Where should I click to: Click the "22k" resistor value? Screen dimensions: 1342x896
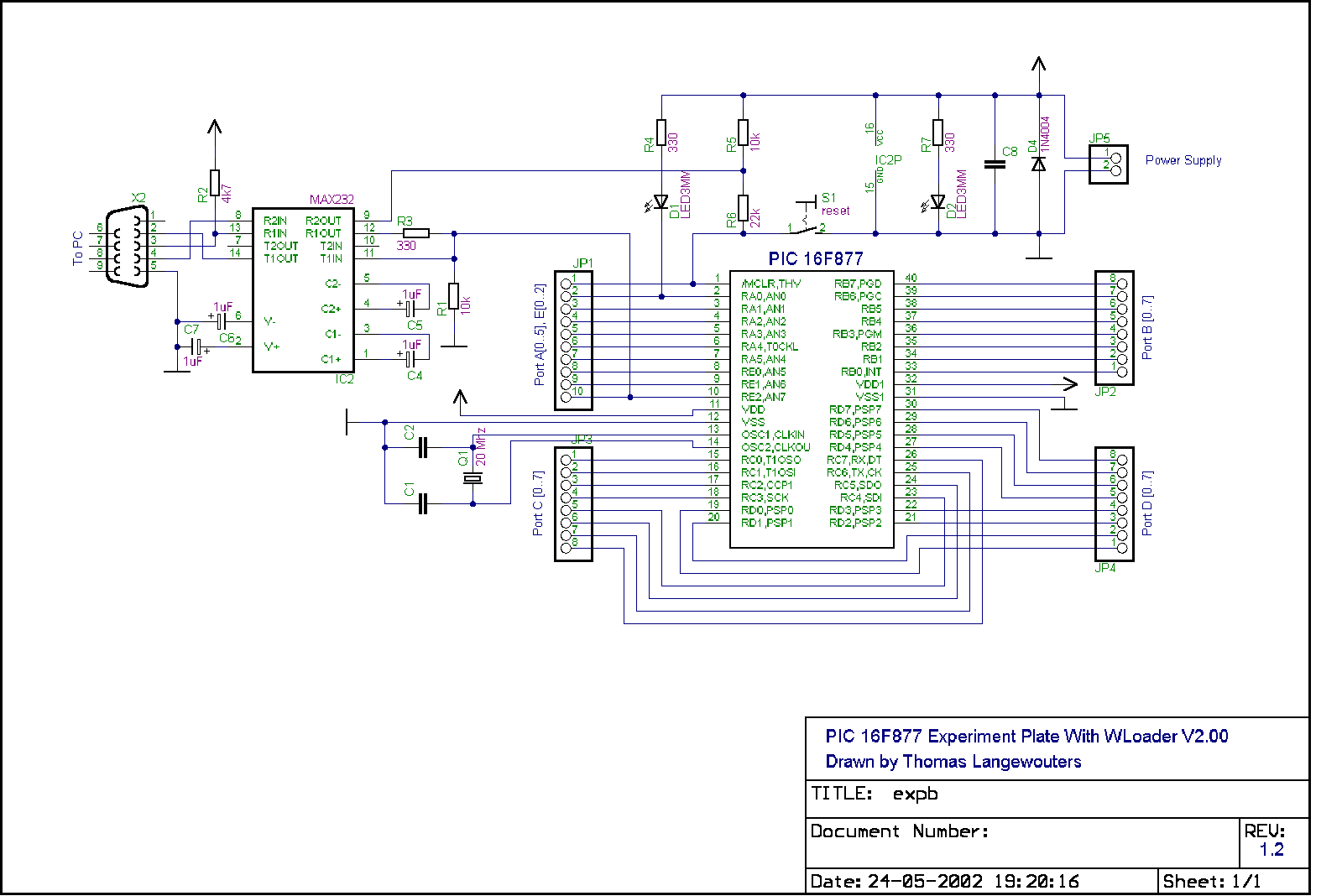point(755,218)
